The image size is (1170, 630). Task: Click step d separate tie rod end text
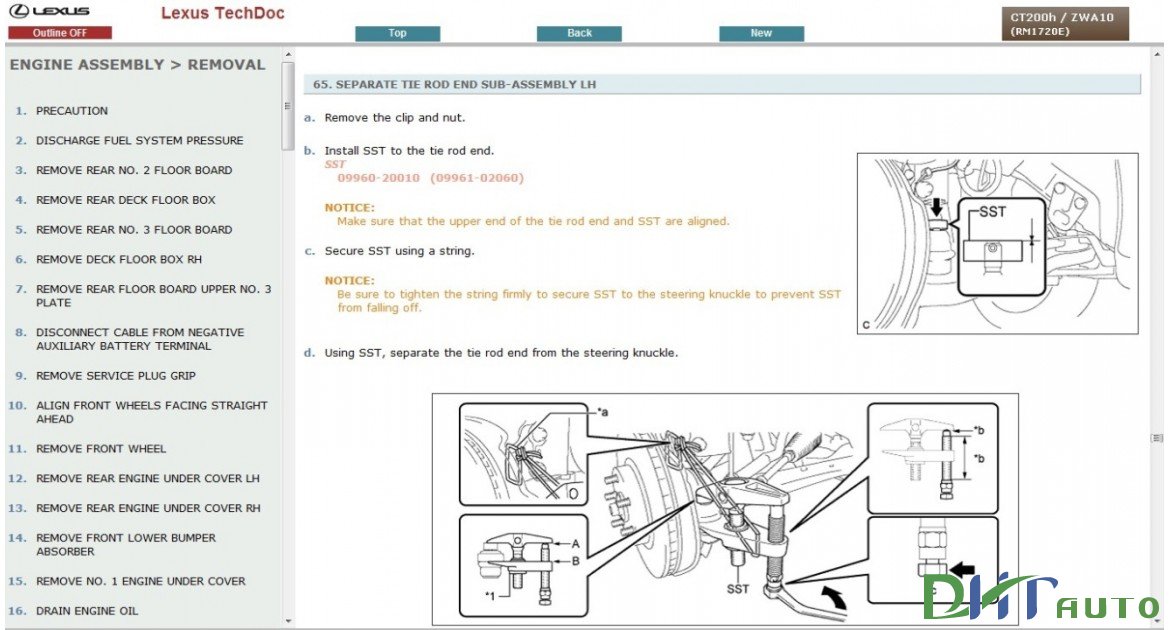coord(501,353)
